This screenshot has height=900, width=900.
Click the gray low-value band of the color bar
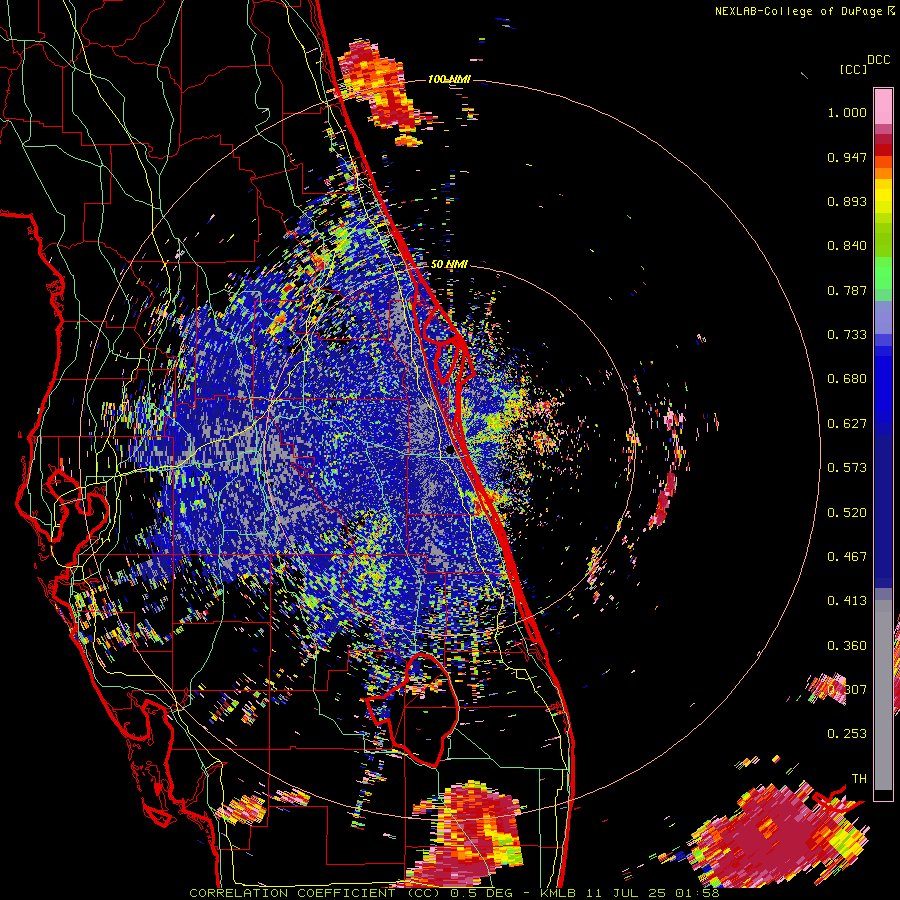(x=883, y=695)
